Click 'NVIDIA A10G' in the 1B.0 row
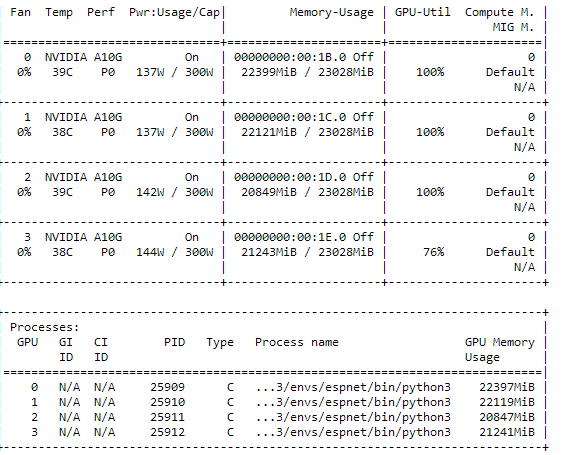Viewport: 563px width, 455px height. 83,57
